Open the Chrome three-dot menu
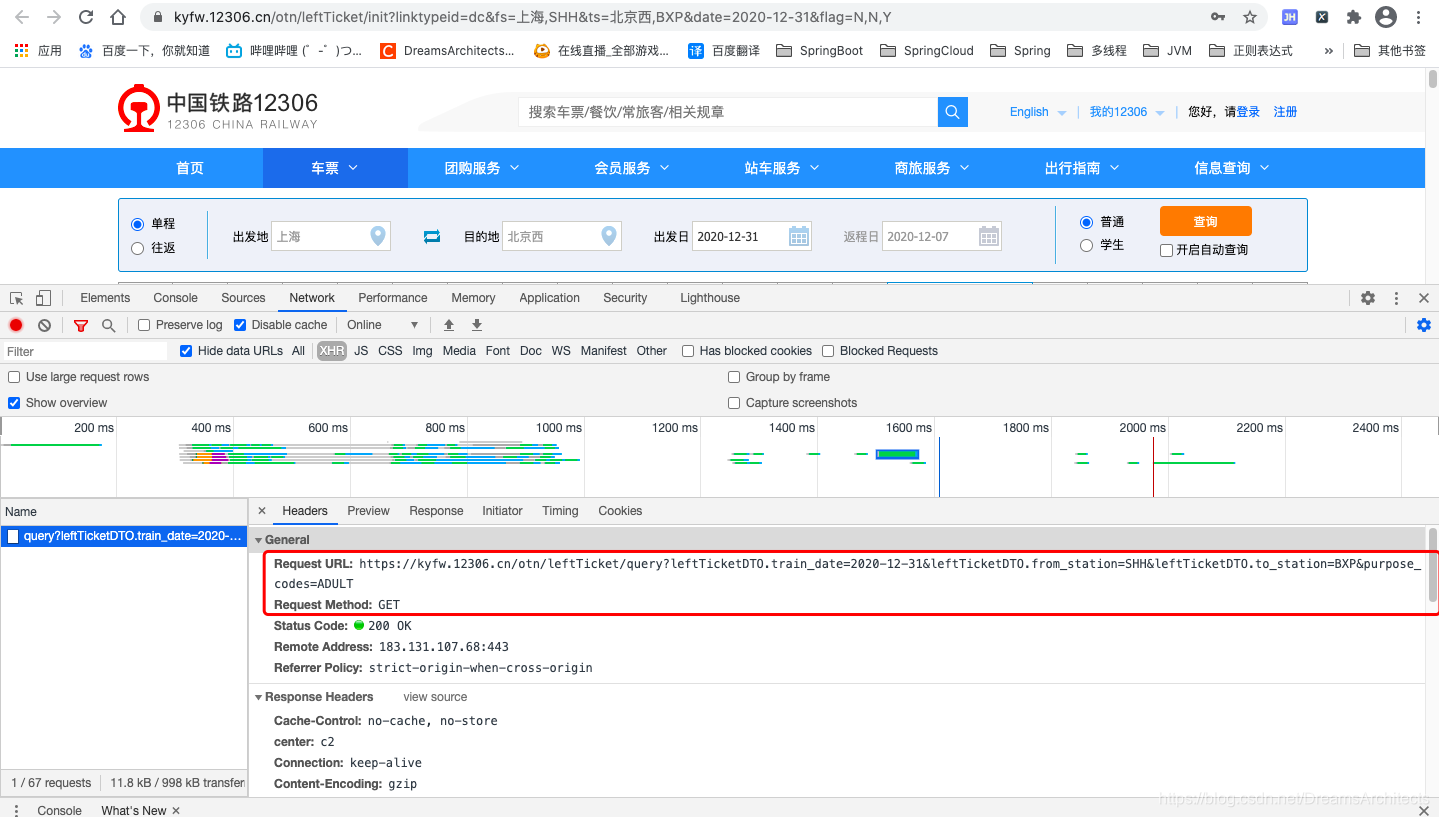Image resolution: width=1439 pixels, height=817 pixels. [1419, 17]
